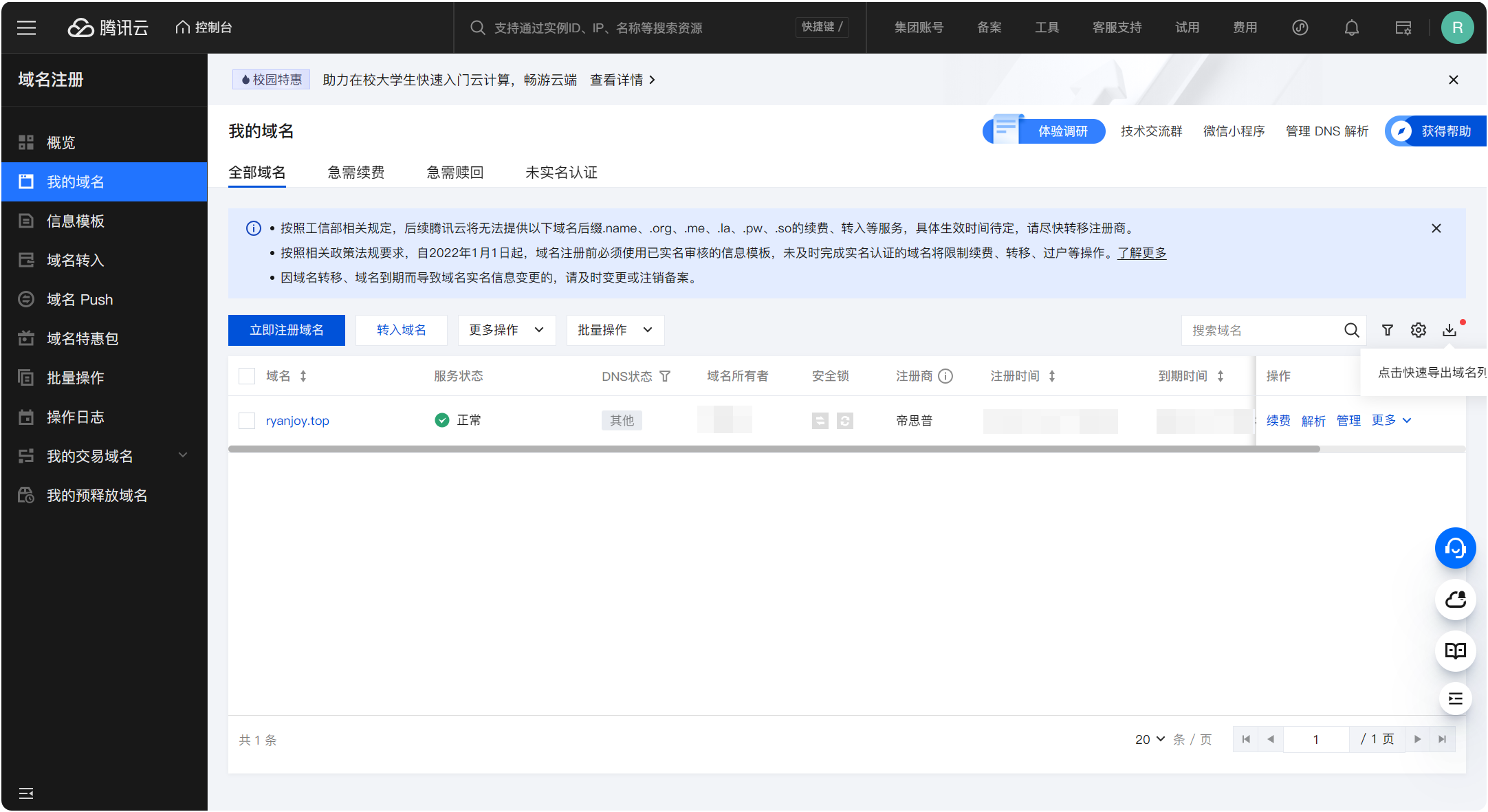The width and height of the screenshot is (1488, 812).
Task: Open the floating customer service icon
Action: pos(1456,548)
